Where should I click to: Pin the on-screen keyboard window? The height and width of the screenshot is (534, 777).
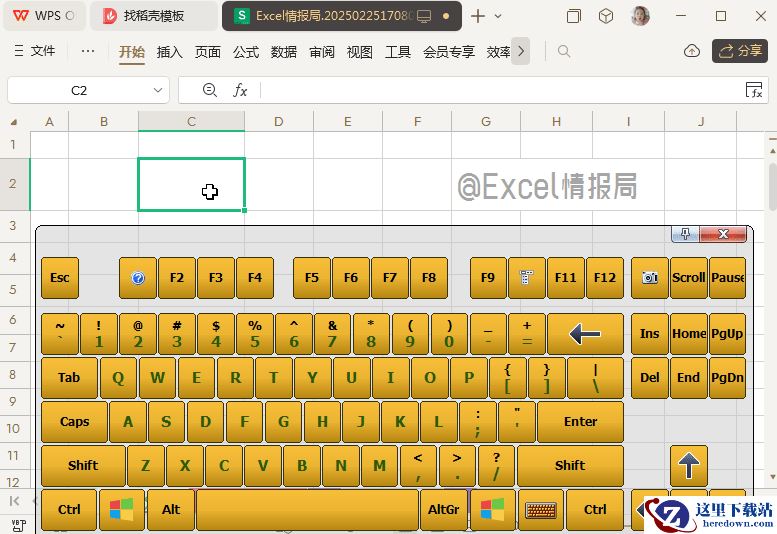(685, 234)
